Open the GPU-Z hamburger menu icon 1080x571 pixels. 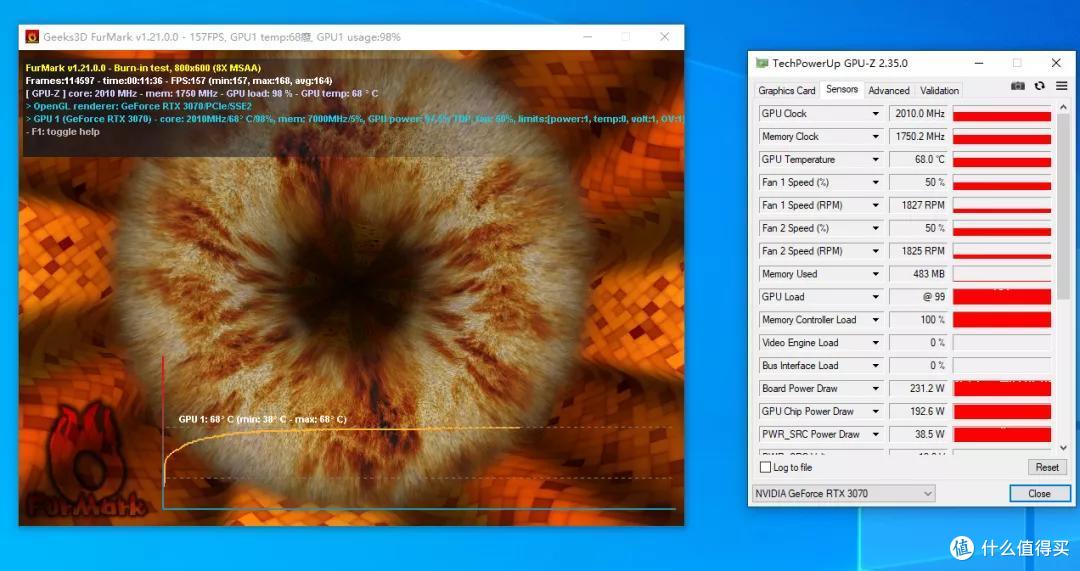point(1061,86)
